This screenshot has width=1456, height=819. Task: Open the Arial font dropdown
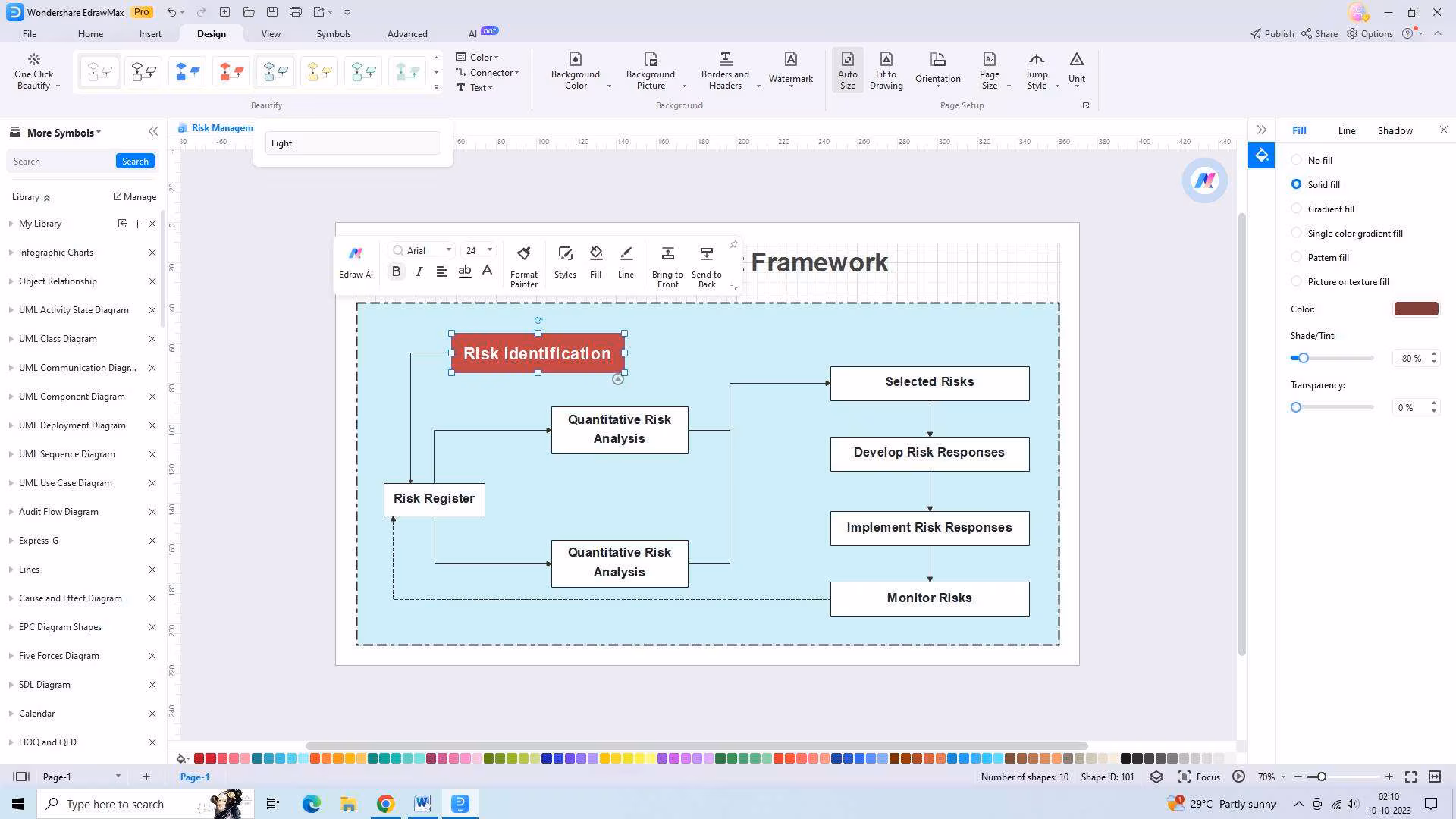tap(448, 250)
